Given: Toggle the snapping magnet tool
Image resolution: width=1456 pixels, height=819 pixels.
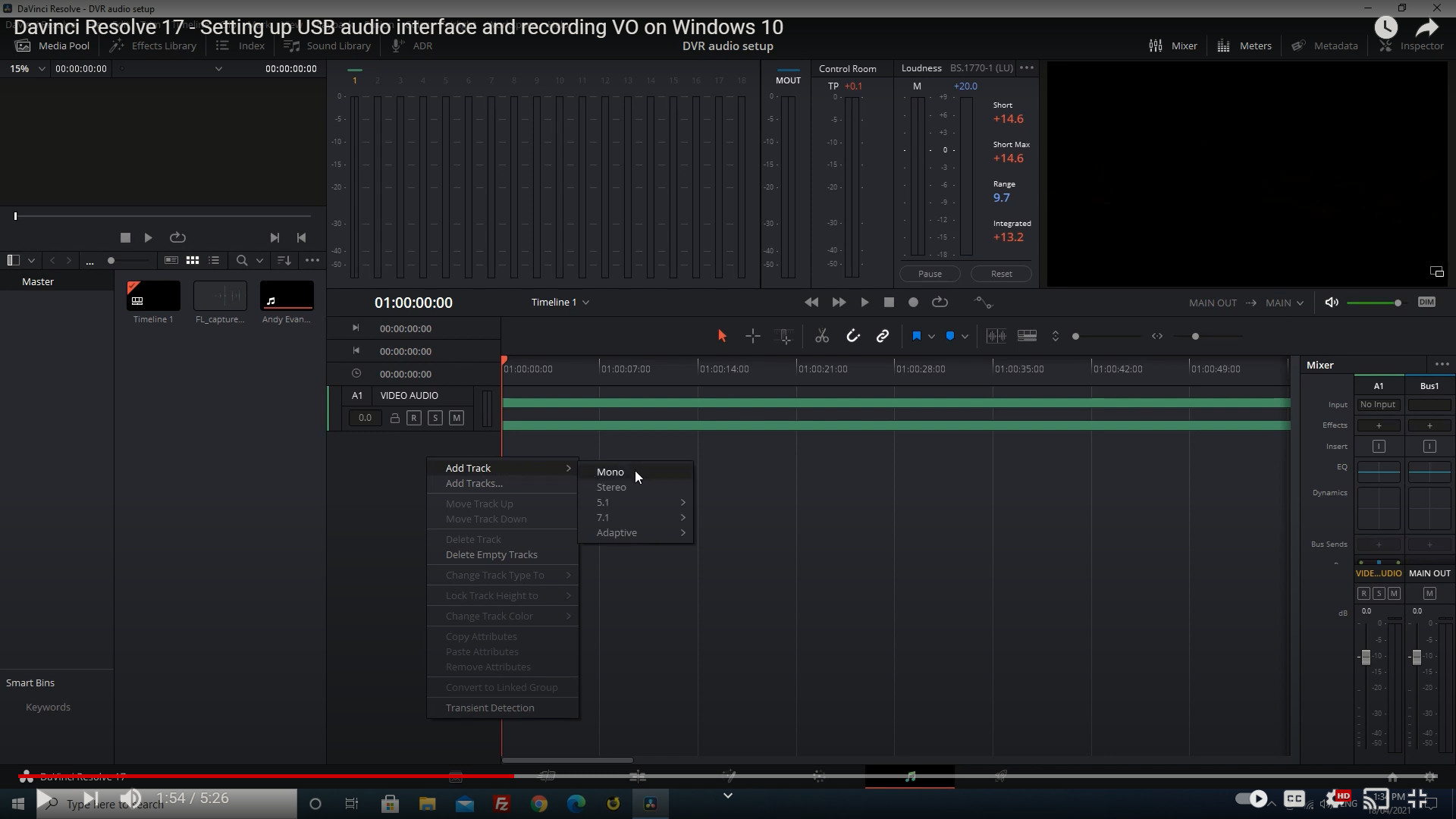Looking at the screenshot, I should (853, 336).
